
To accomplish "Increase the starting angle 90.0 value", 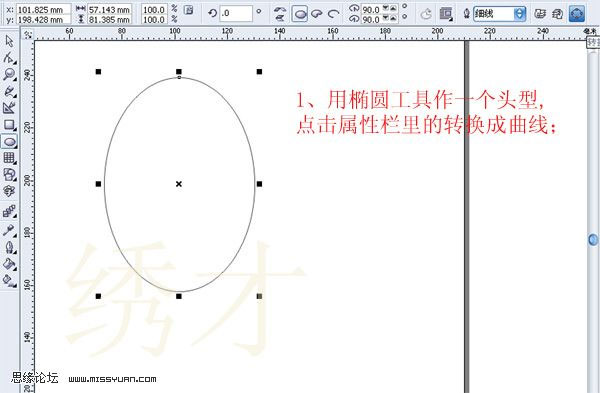I will pyautogui.click(x=393, y=8).
